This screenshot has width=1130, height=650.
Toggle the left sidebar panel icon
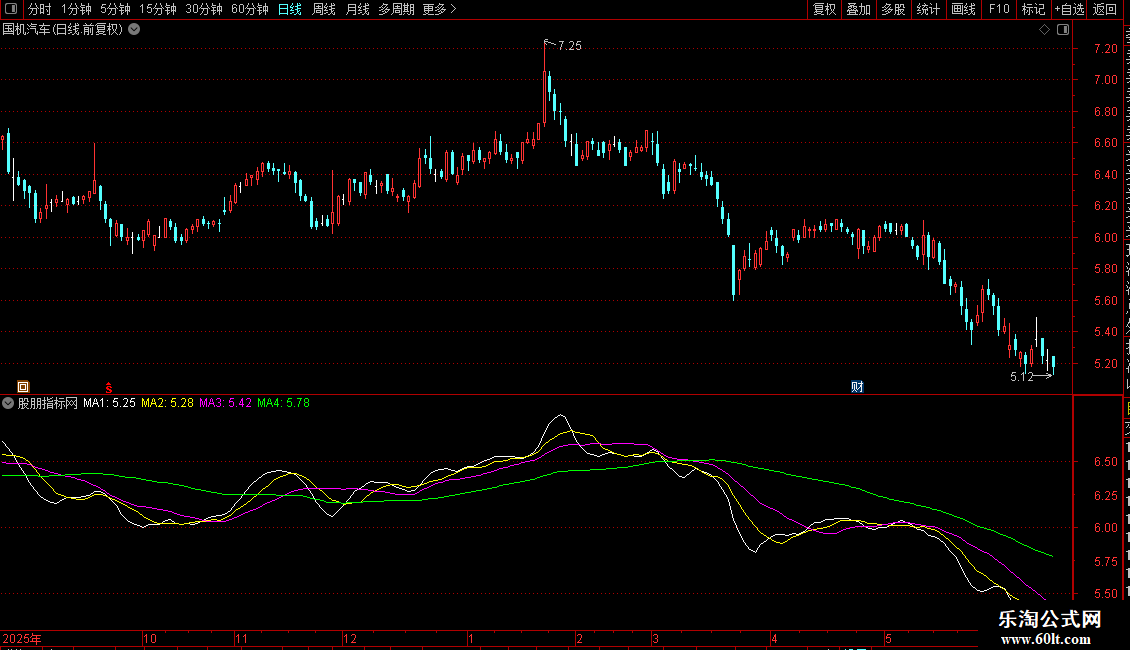(x=11, y=9)
